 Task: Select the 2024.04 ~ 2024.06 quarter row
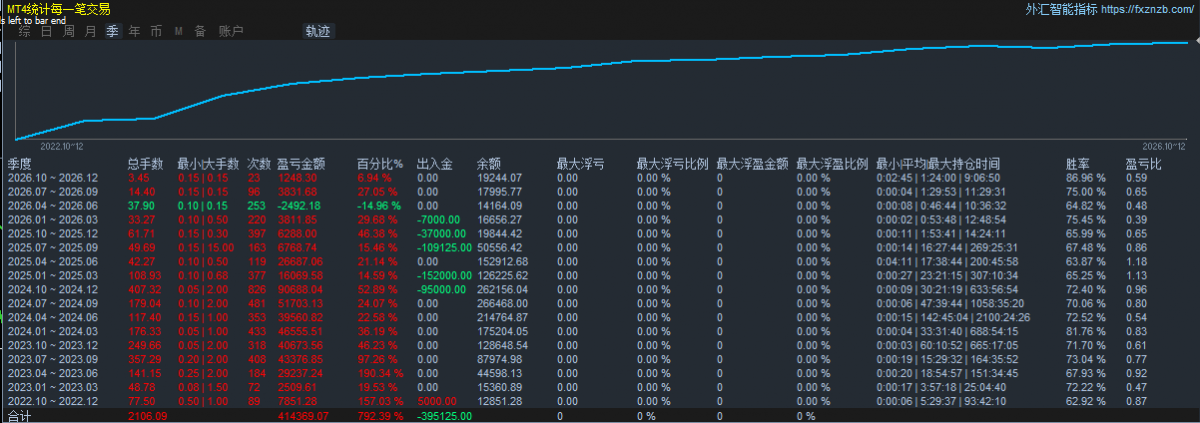[600, 317]
